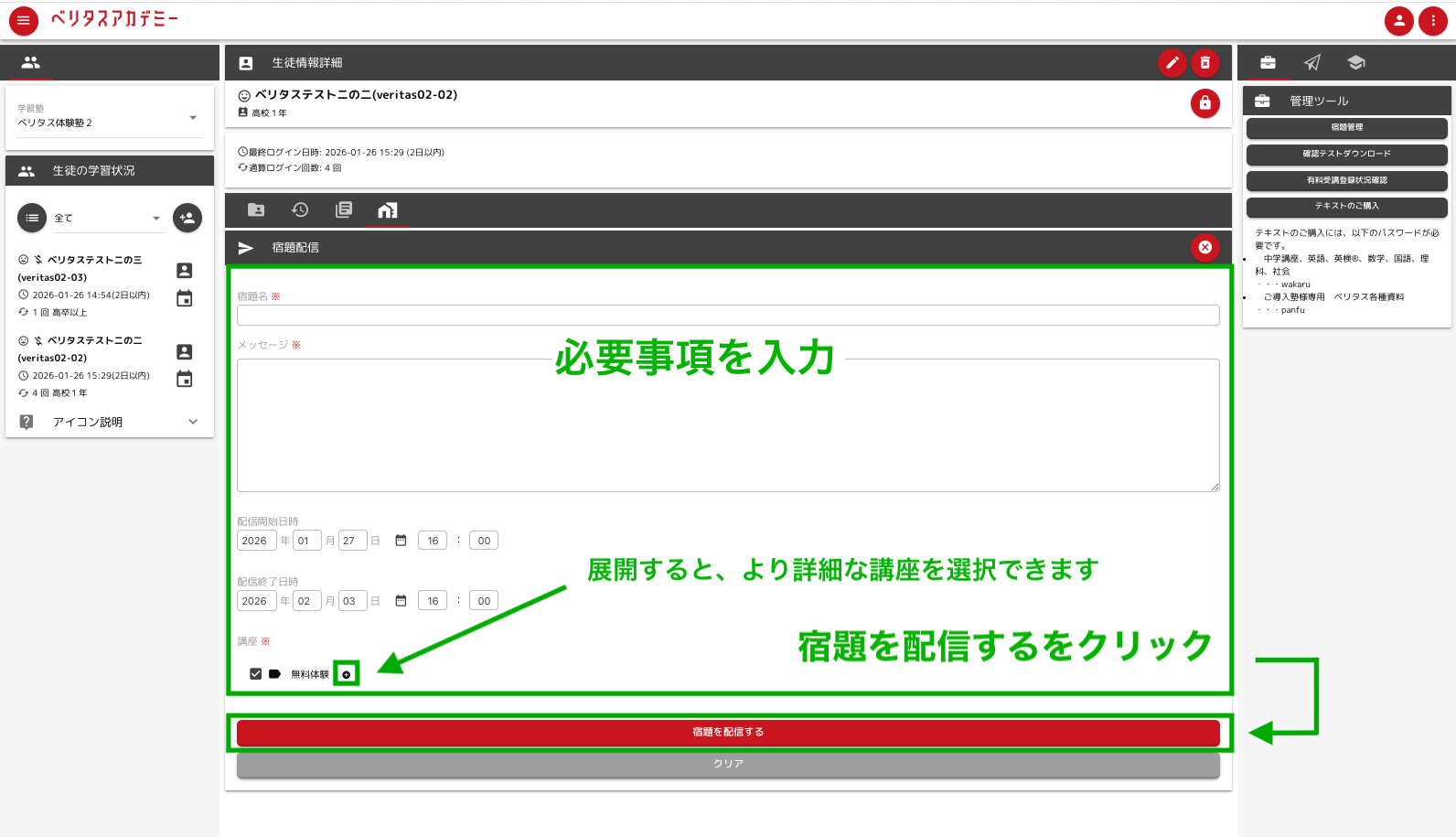This screenshot has height=837, width=1456.
Task: Click the add student icon
Action: (x=187, y=218)
